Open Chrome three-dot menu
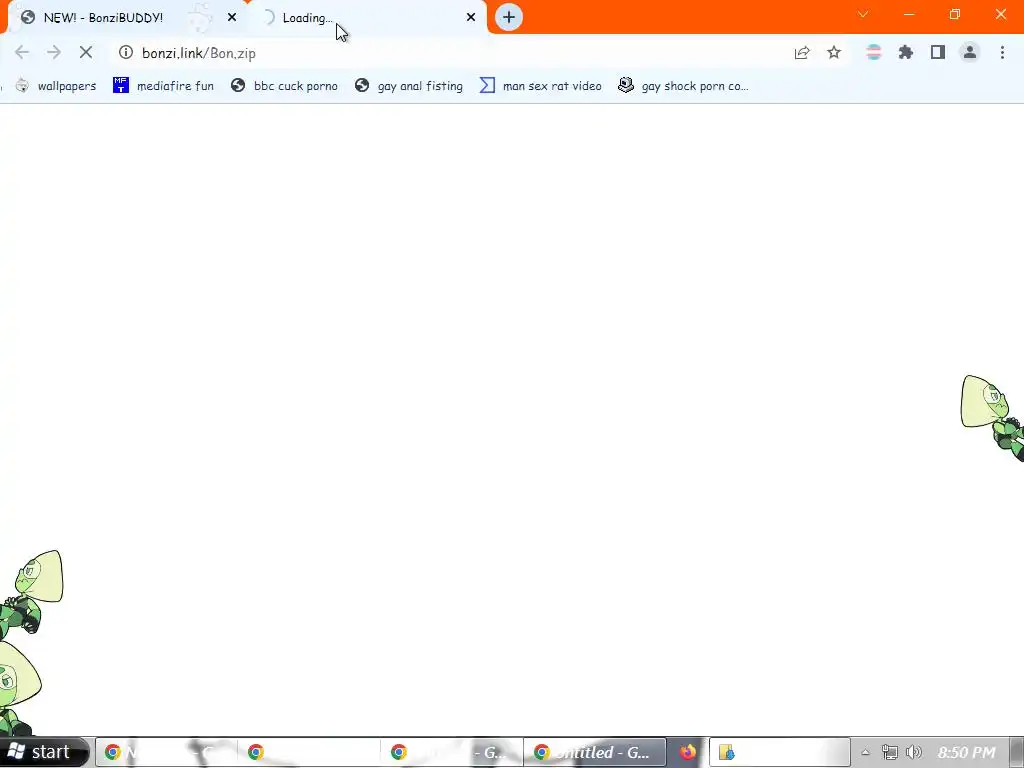Viewport: 1024px width, 768px height. (x=1002, y=53)
